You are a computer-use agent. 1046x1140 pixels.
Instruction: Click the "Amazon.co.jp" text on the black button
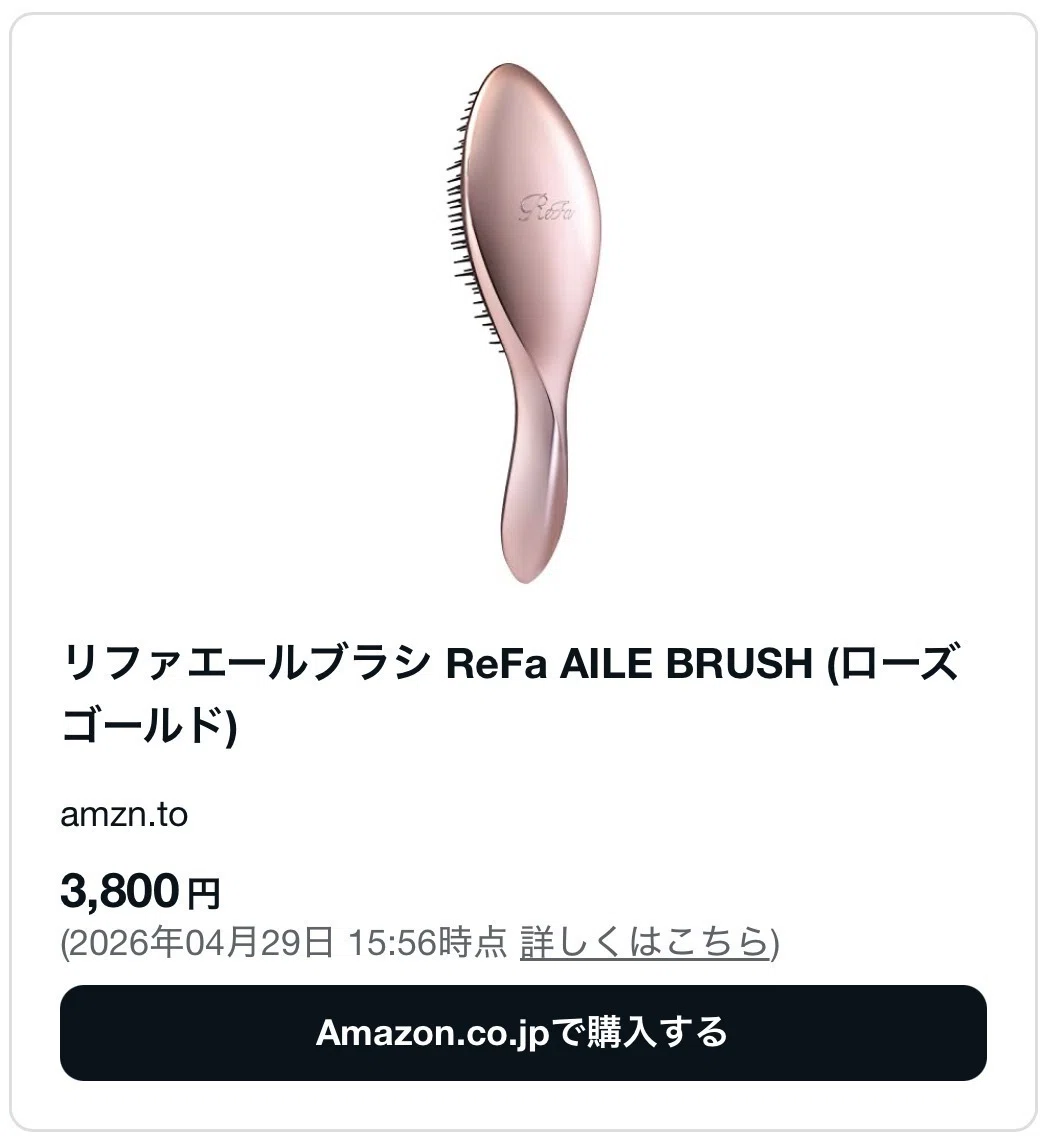pyautogui.click(x=433, y=1033)
